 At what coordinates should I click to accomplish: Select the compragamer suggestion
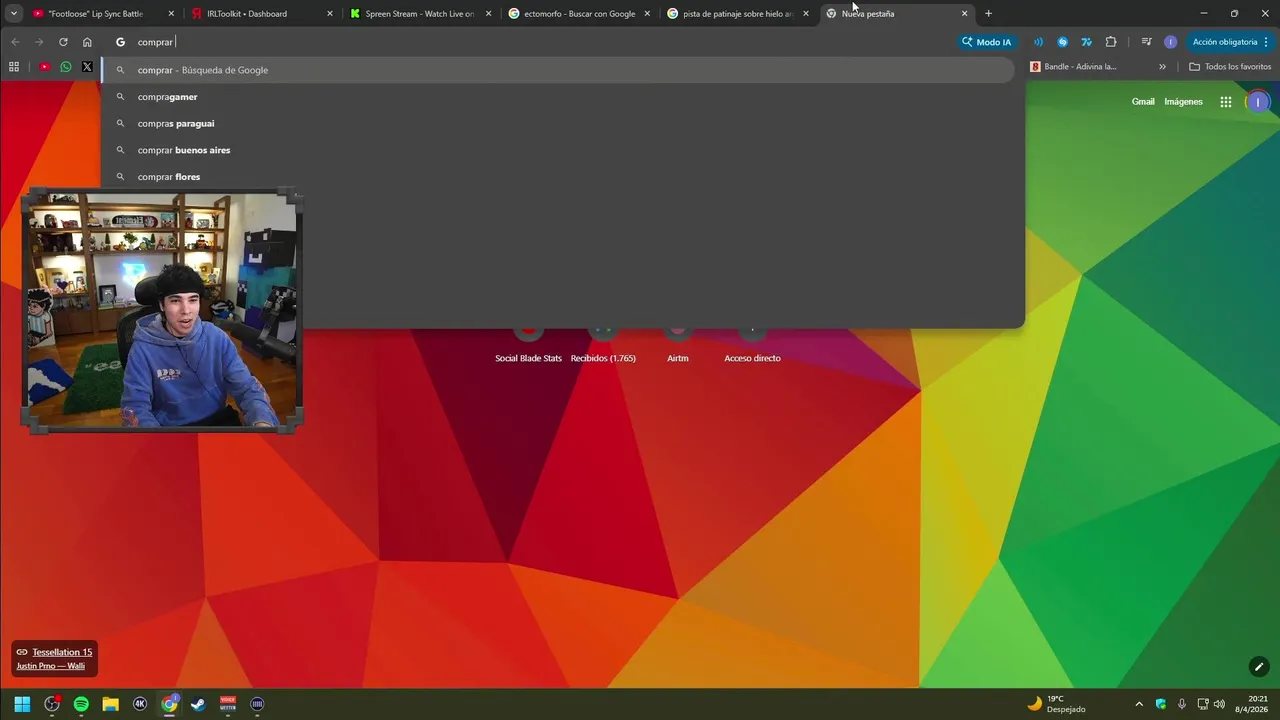tap(558, 97)
